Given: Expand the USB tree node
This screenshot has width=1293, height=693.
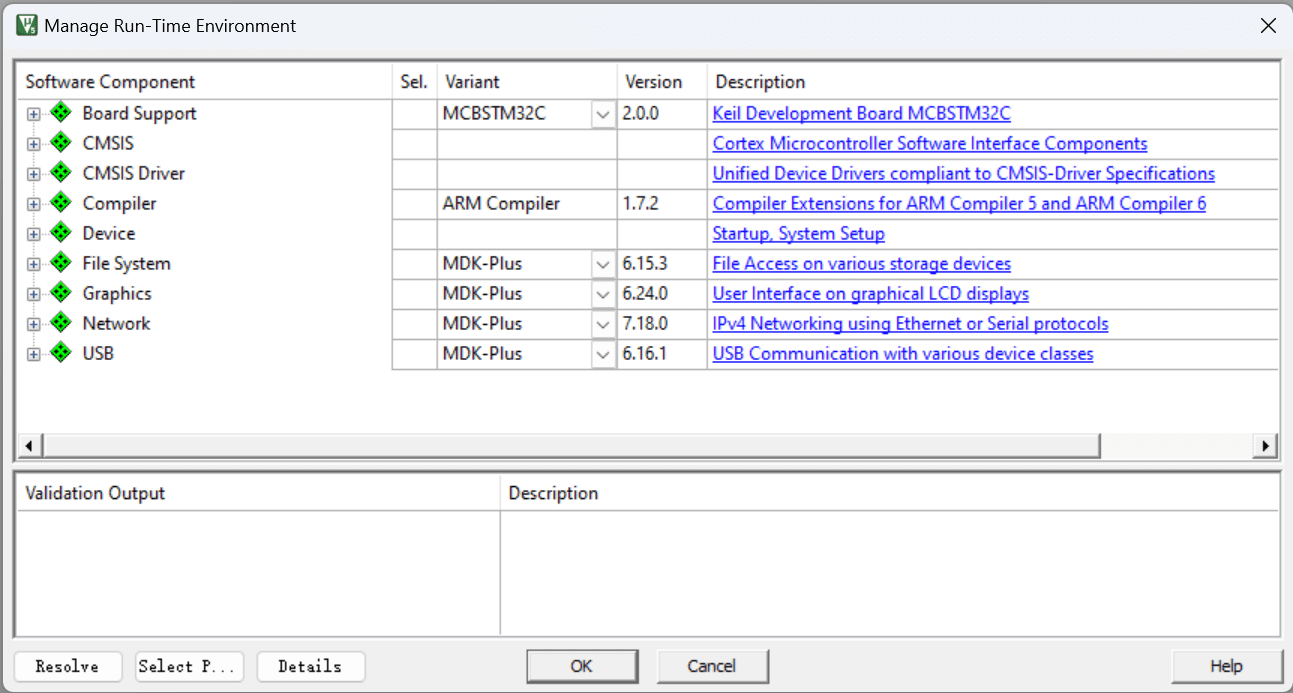Looking at the screenshot, I should [34, 354].
